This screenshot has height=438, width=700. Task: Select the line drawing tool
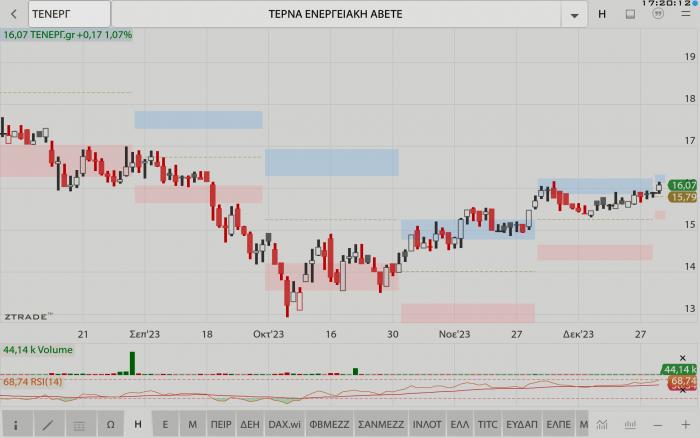pyautogui.click(x=46, y=425)
